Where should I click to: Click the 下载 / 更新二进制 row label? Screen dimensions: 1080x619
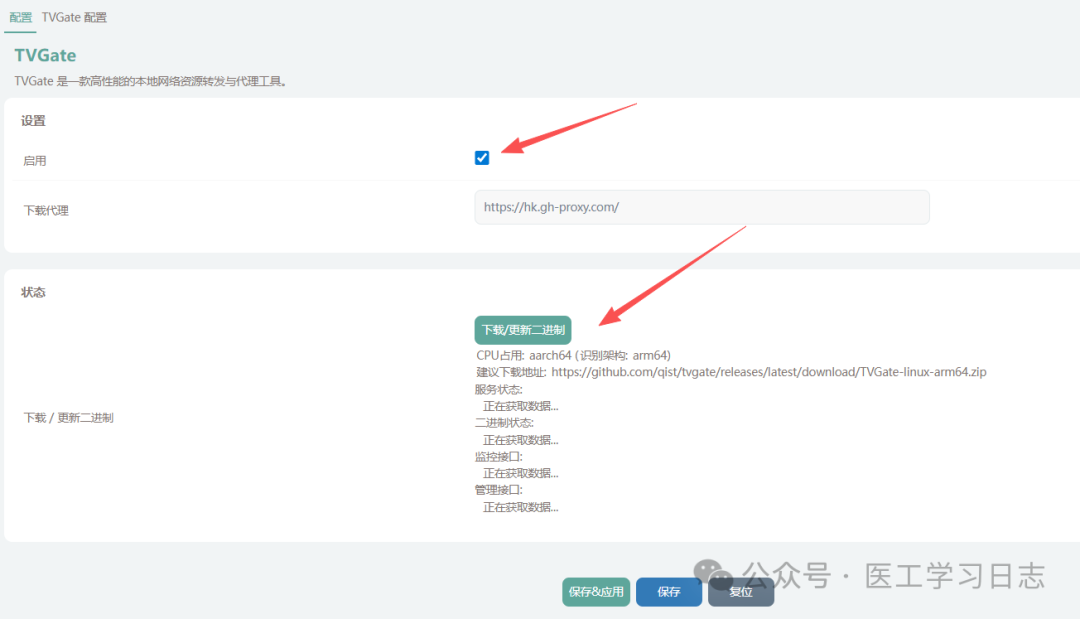pyautogui.click(x=68, y=417)
